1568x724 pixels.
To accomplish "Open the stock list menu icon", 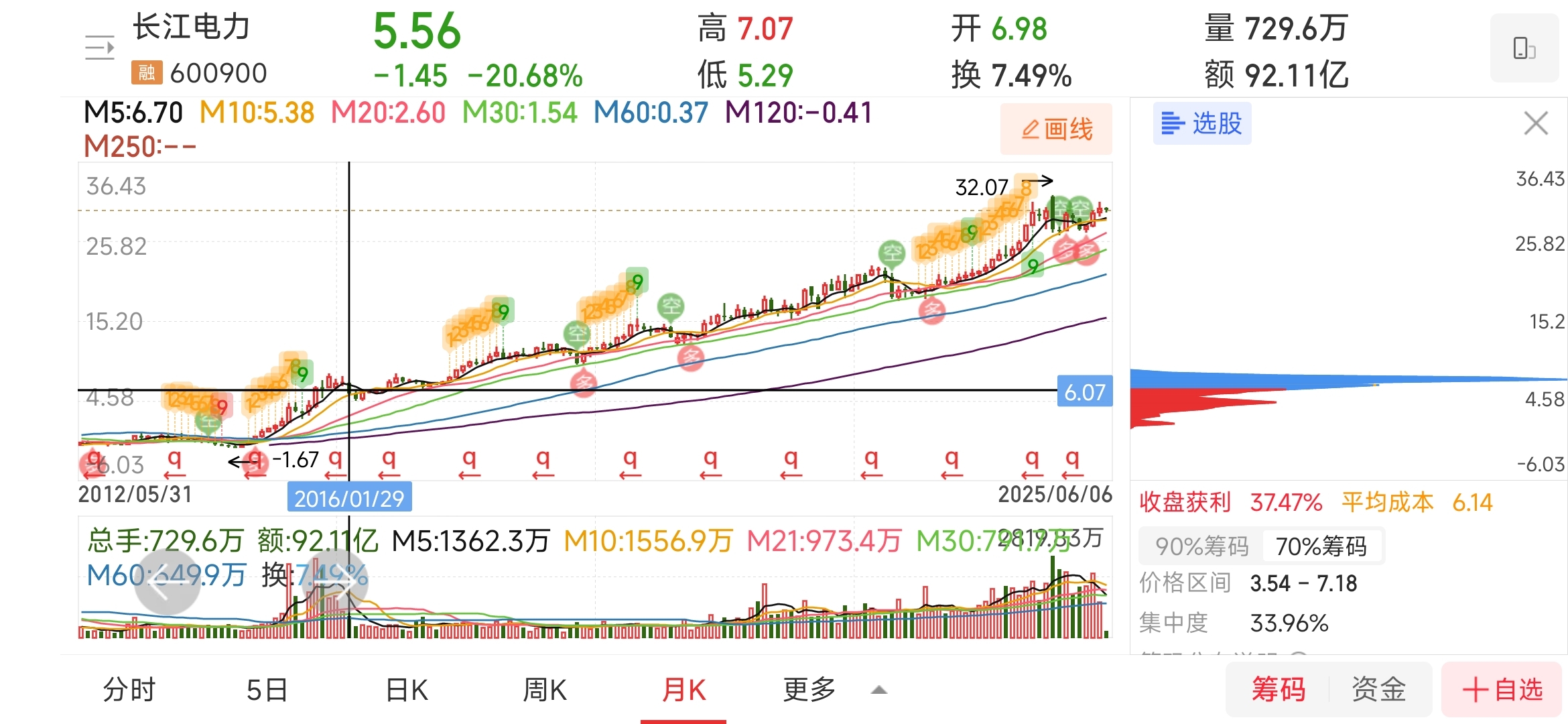I will click(100, 48).
